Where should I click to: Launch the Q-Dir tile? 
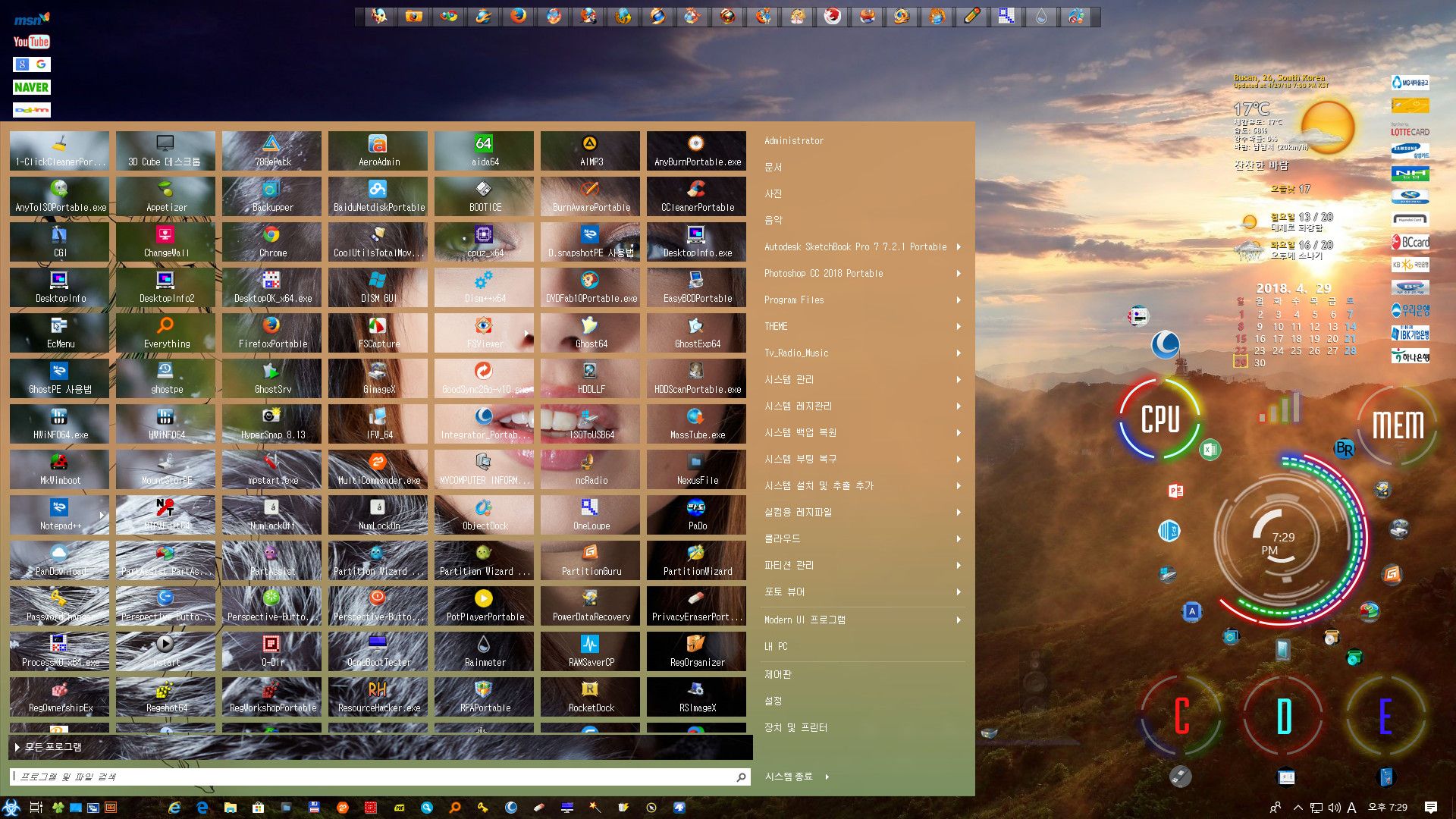271,651
